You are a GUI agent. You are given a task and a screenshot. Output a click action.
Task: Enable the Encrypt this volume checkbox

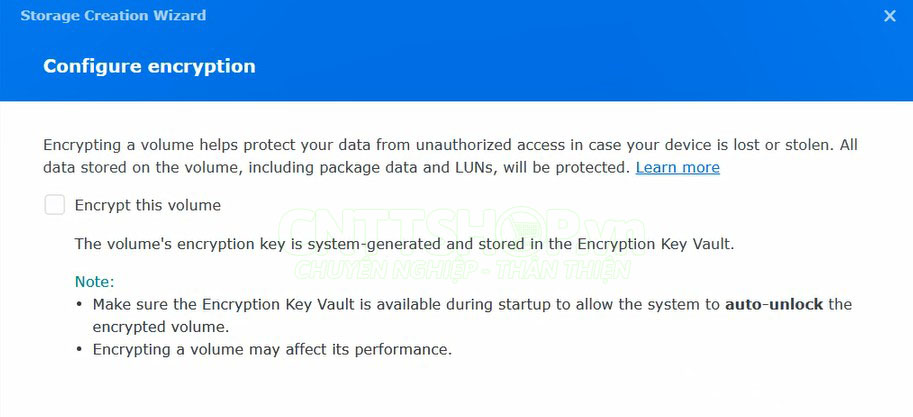coord(54,205)
